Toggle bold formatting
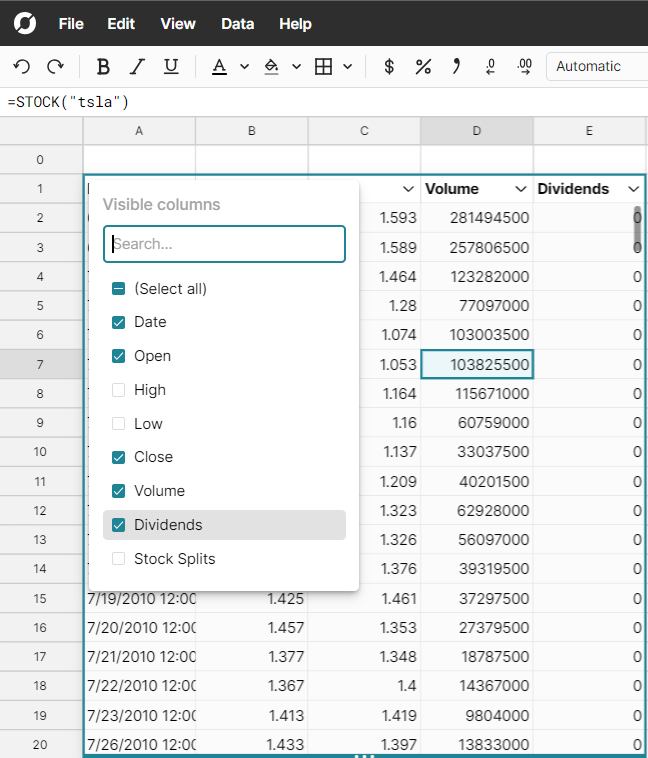This screenshot has width=648, height=758. pos(103,66)
